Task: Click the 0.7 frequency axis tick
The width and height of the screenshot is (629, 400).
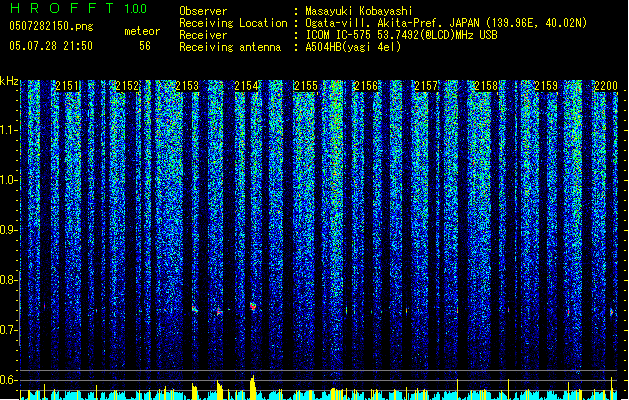Action: click(9, 330)
